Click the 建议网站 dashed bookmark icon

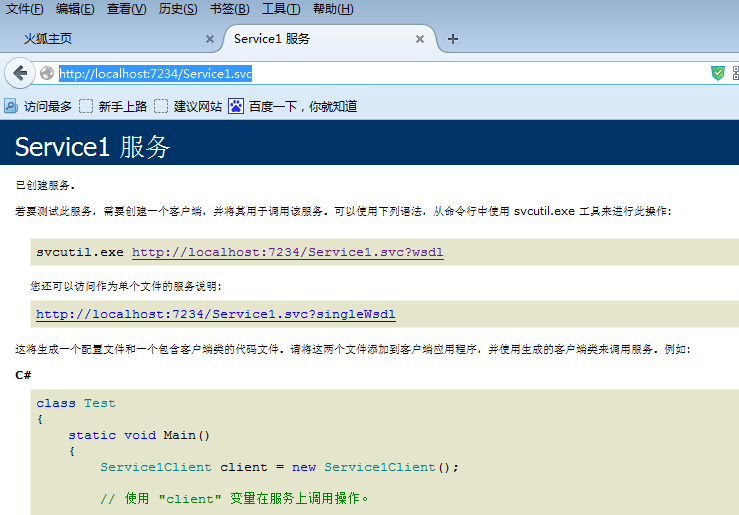pyautogui.click(x=161, y=106)
